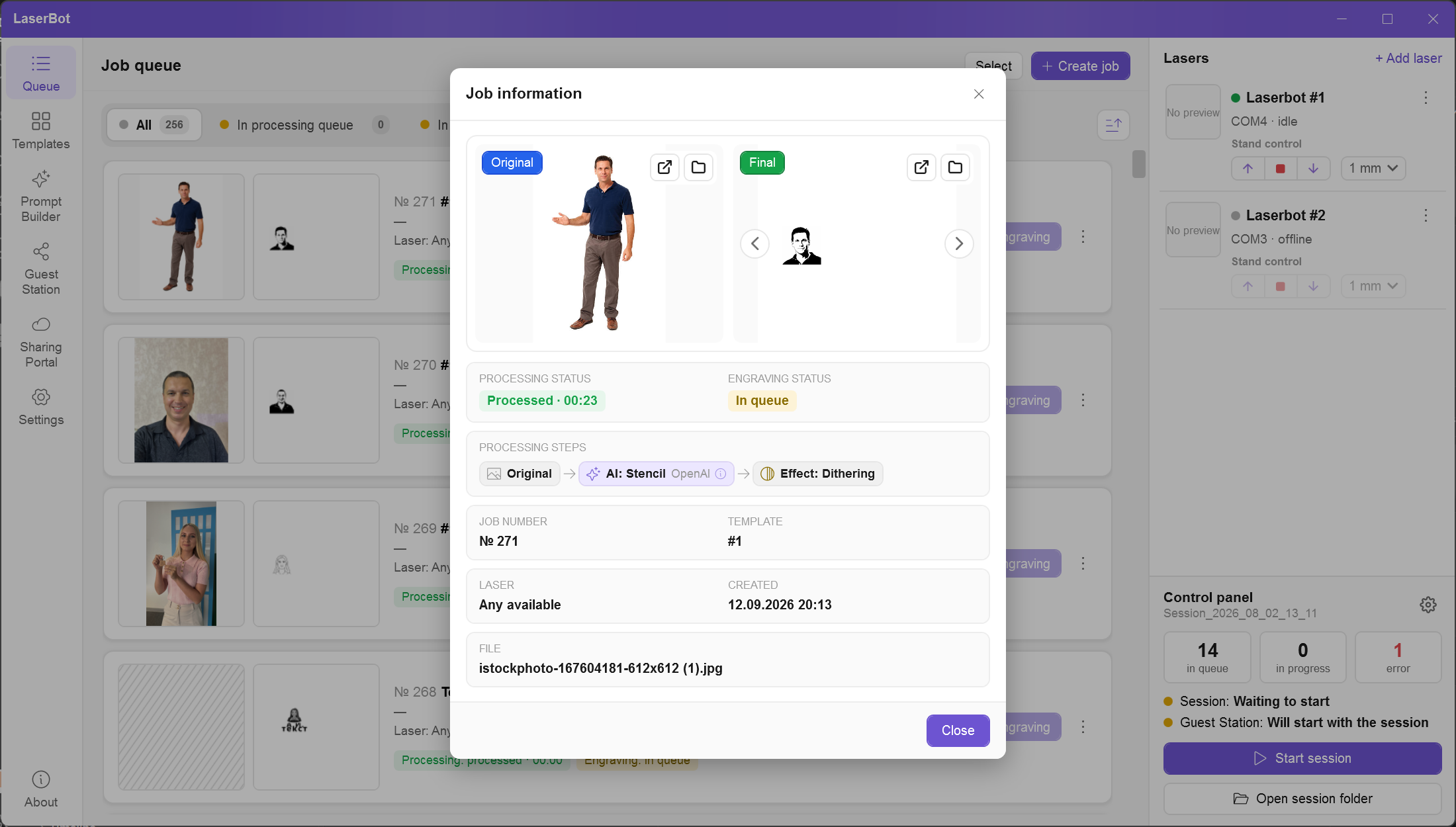The height and width of the screenshot is (827, 1456).
Task: Open Laserbot #1 options menu
Action: point(1426,98)
